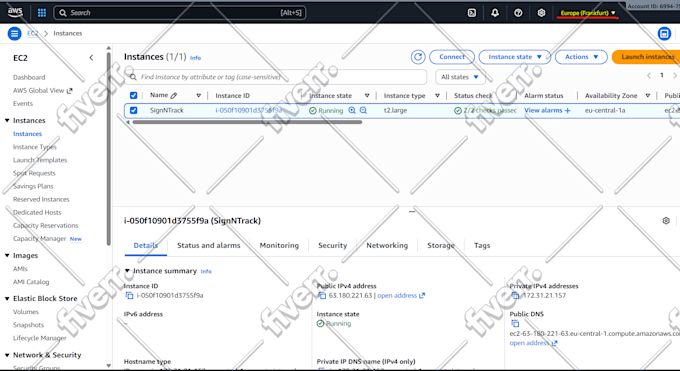Go to the previous page arrow
This screenshot has width=680, height=371.
coord(649,76)
